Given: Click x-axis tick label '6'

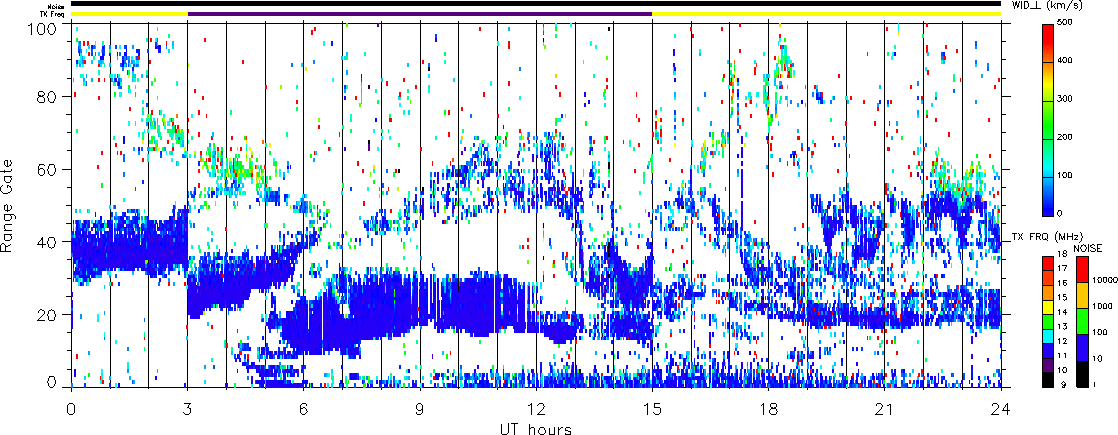Looking at the screenshot, I should pyautogui.click(x=304, y=410).
